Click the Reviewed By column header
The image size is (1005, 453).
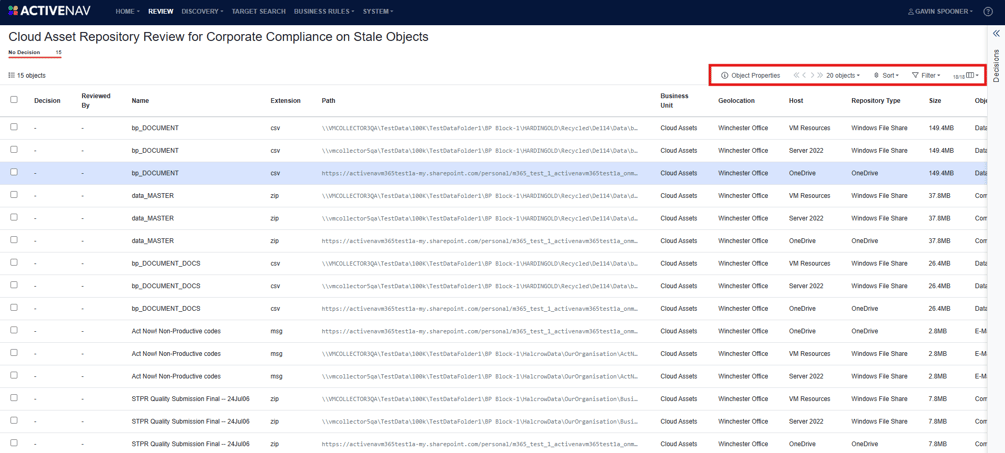point(96,101)
